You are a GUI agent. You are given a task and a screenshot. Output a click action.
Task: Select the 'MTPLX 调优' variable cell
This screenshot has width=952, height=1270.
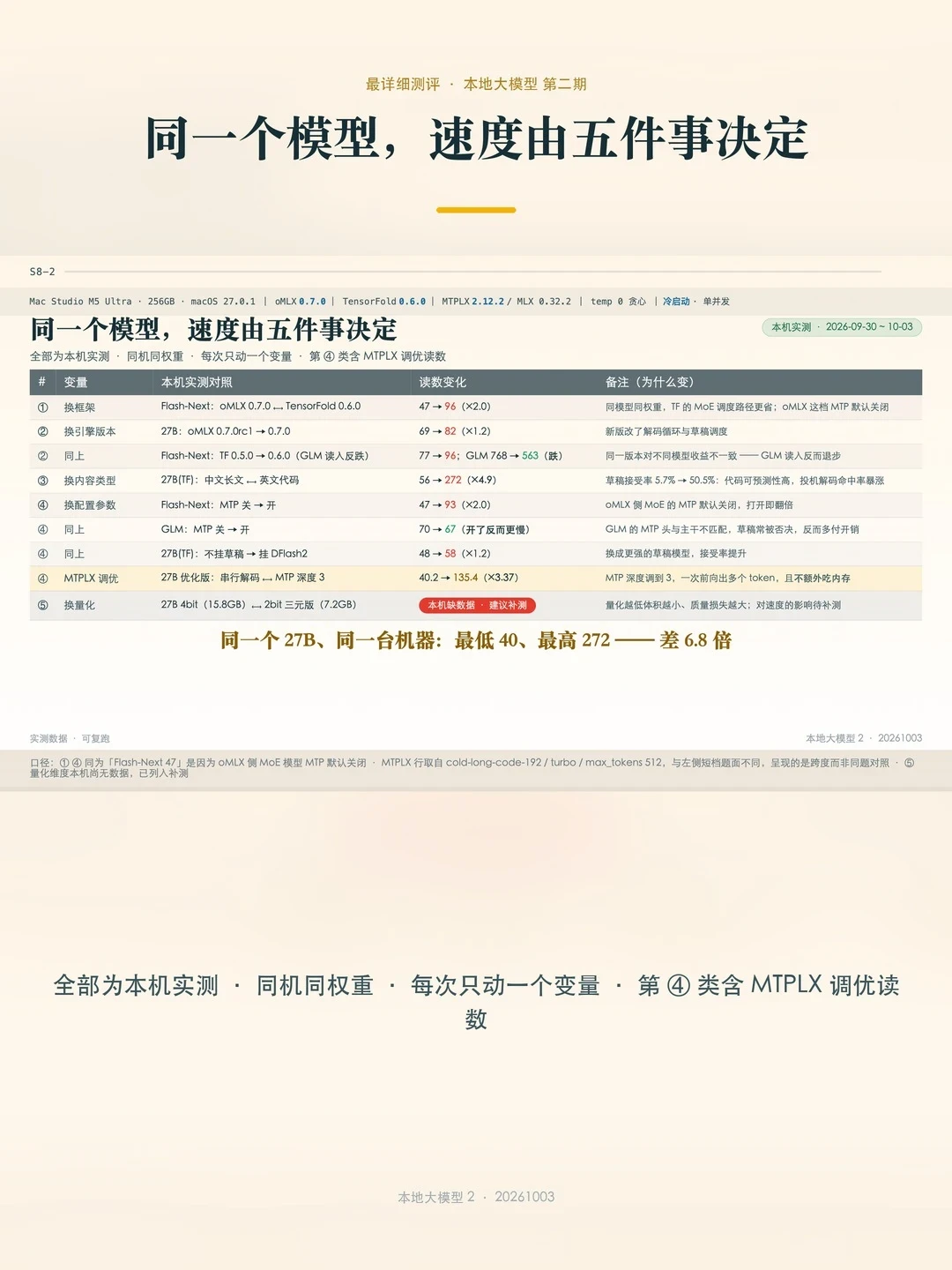tap(91, 579)
